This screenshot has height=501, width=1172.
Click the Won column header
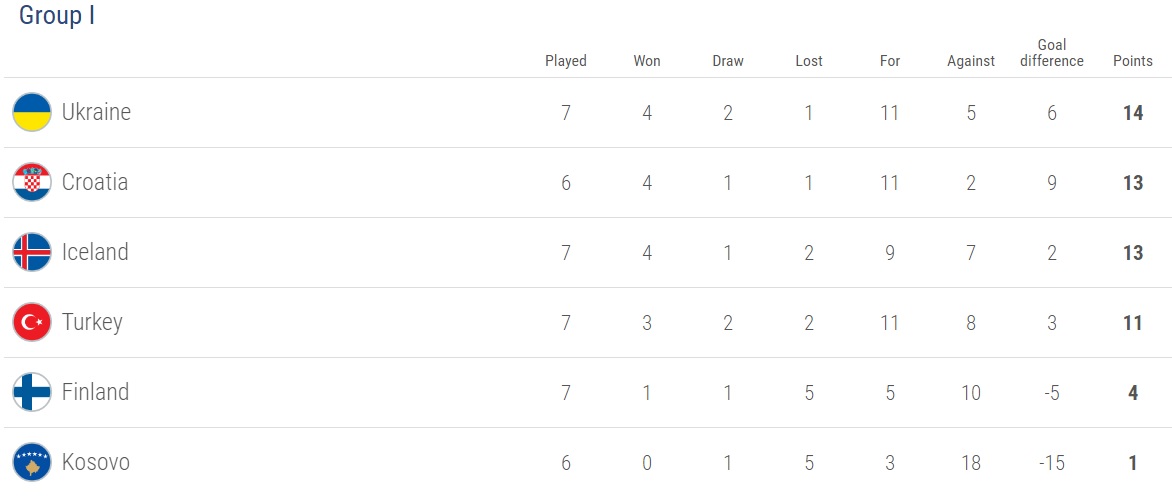coord(647,61)
